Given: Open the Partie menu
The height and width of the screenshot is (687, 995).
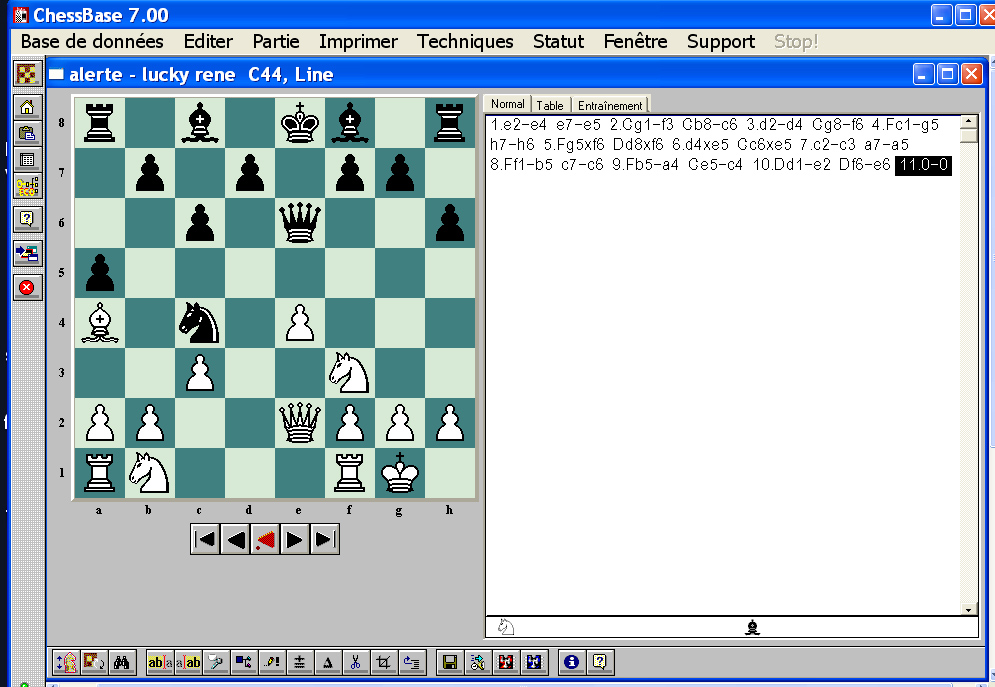Looking at the screenshot, I should point(276,41).
